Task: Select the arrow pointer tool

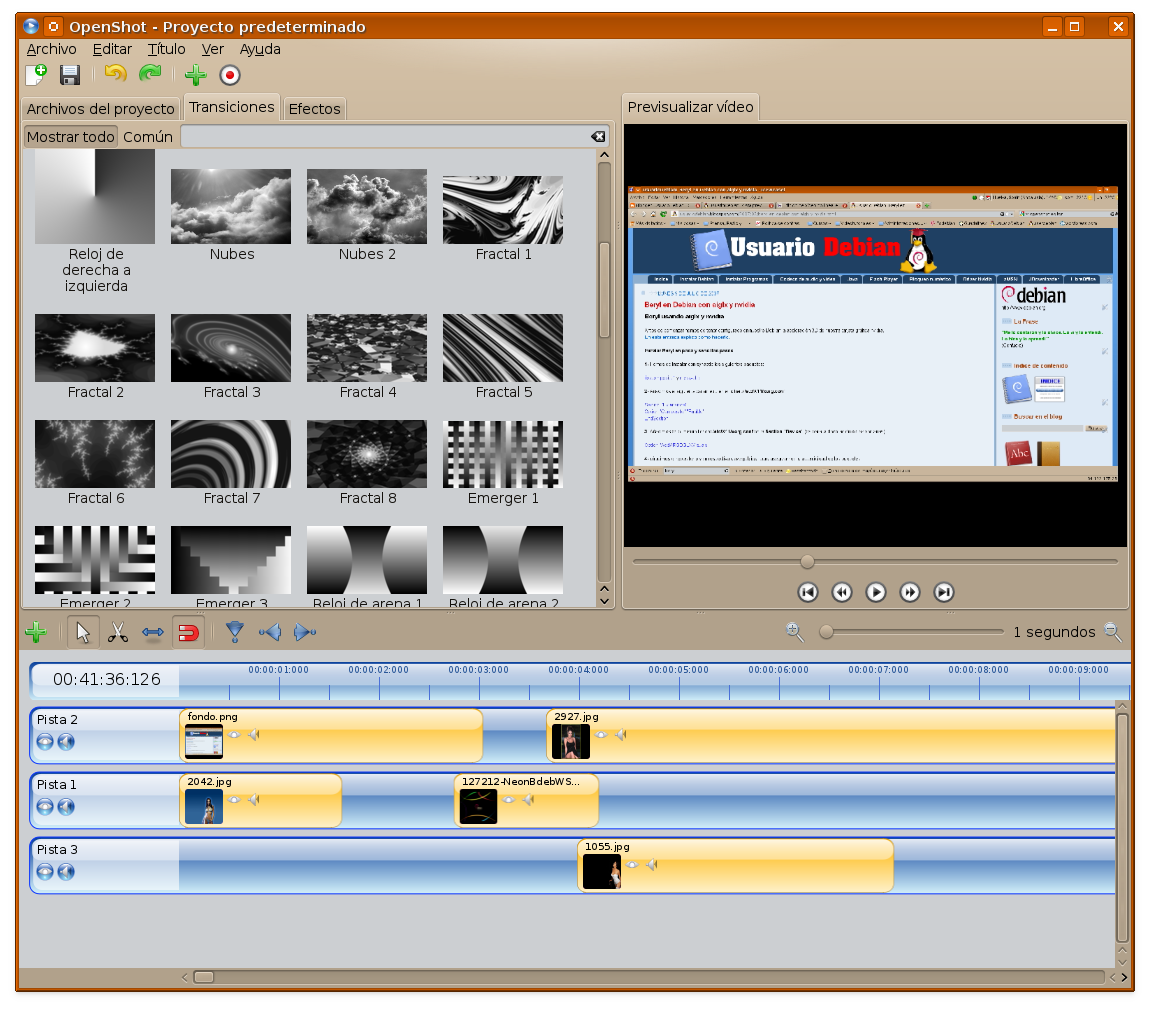Action: [x=83, y=632]
